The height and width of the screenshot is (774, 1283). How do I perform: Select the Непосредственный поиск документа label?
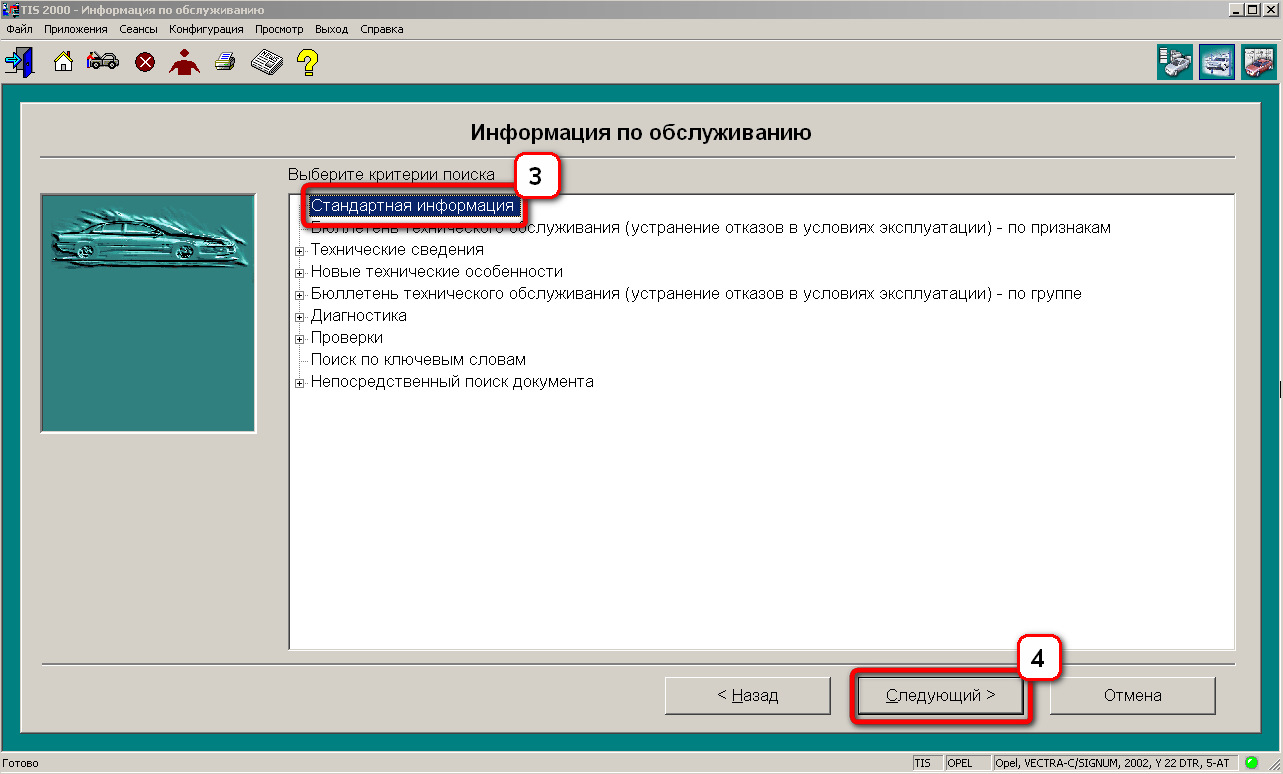(x=452, y=382)
